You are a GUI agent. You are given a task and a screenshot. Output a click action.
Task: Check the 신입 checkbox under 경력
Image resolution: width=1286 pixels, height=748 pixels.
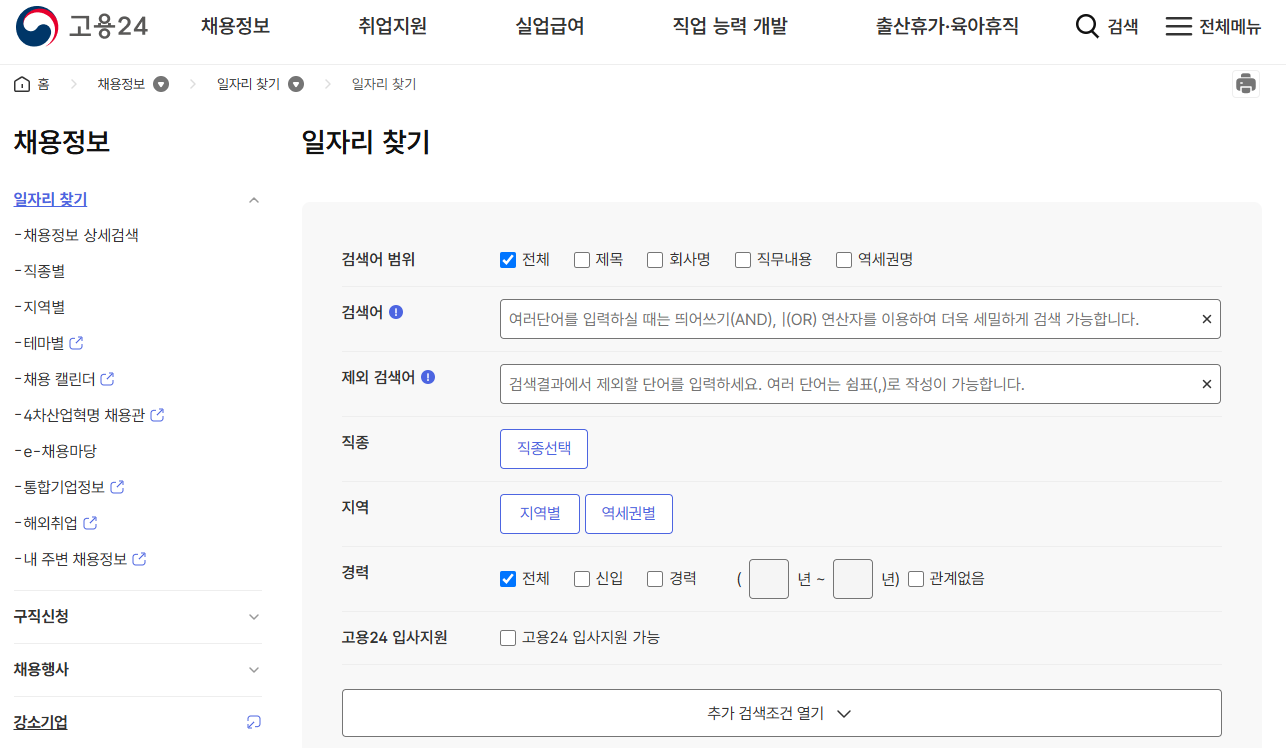[581, 578]
